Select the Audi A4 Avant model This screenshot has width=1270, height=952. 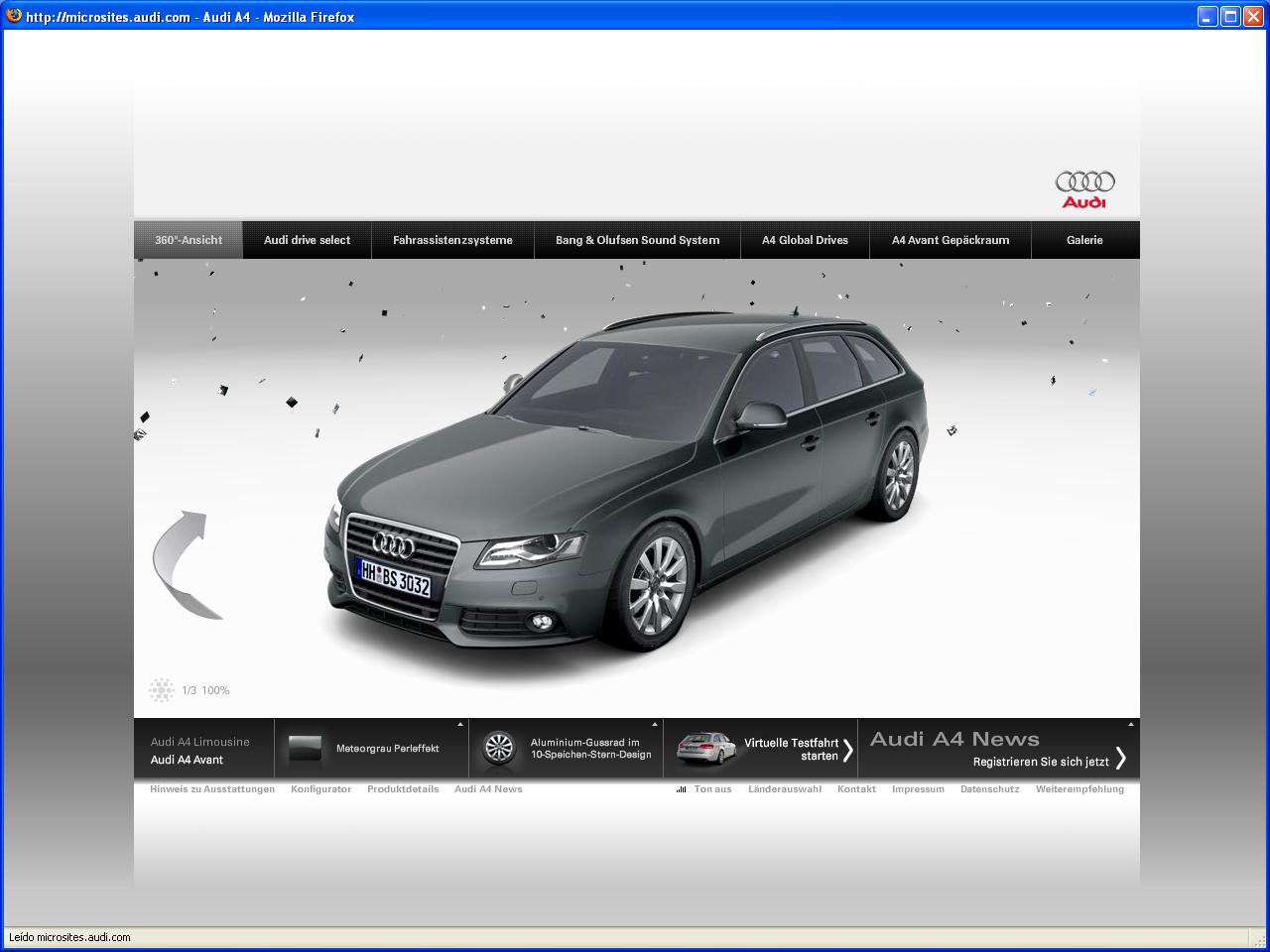tap(187, 760)
